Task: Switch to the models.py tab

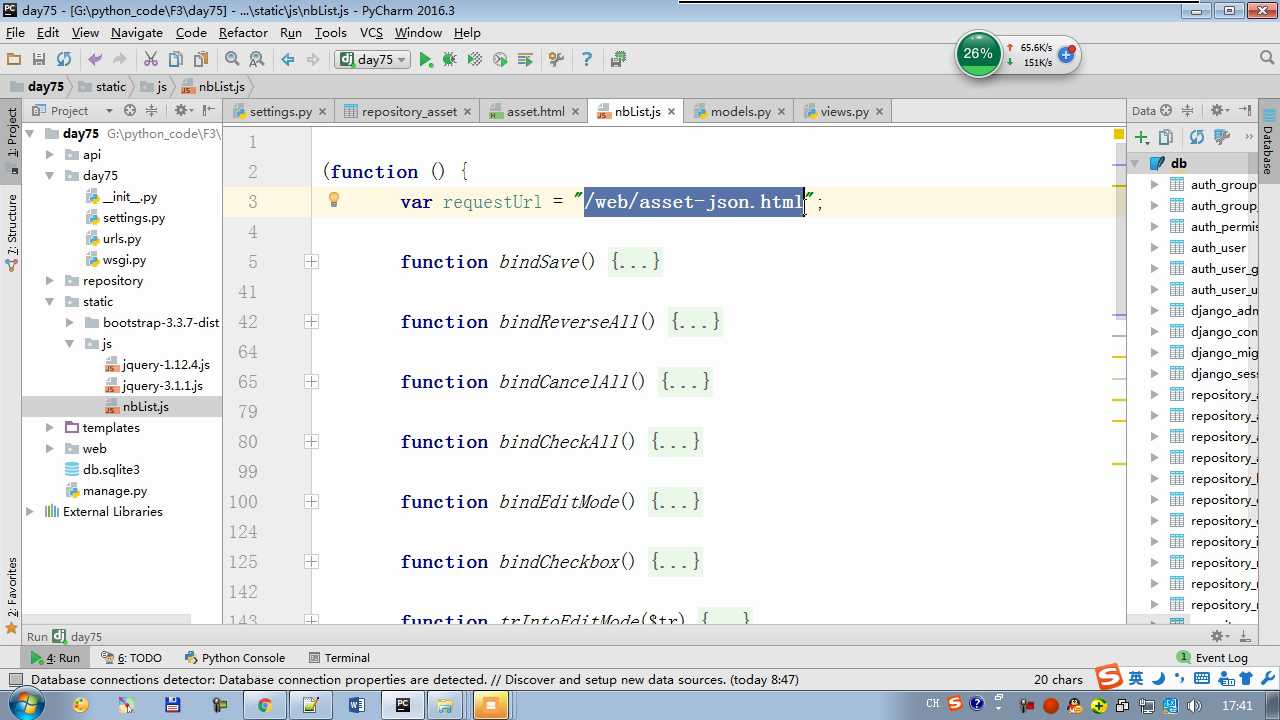Action: [740, 112]
